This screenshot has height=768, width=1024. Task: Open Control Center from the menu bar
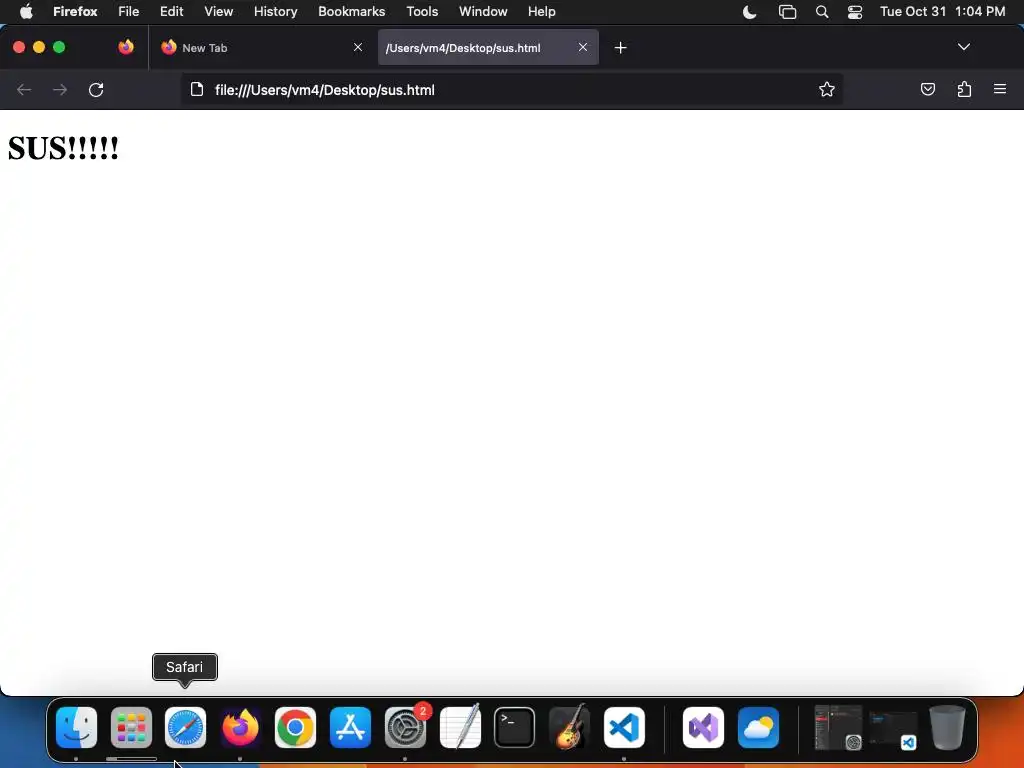pos(855,12)
